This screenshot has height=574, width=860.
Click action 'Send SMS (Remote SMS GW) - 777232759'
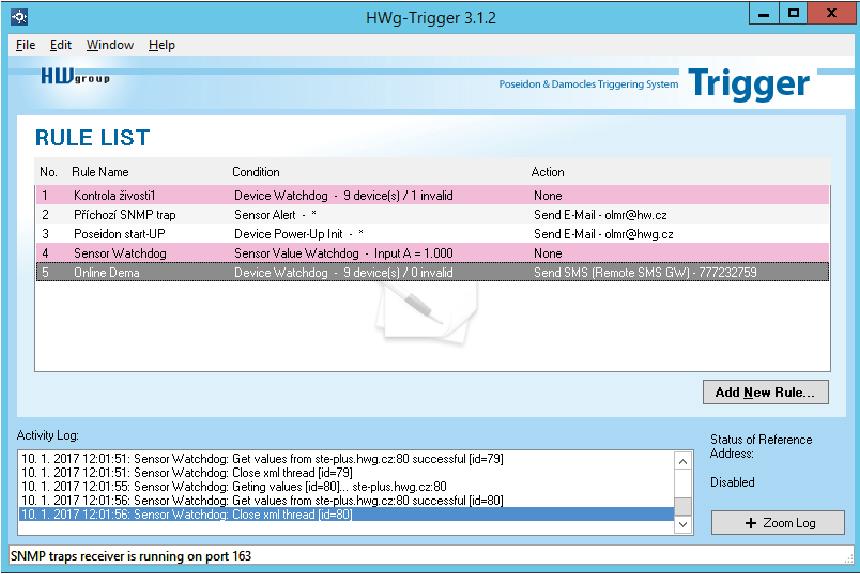tap(645, 272)
